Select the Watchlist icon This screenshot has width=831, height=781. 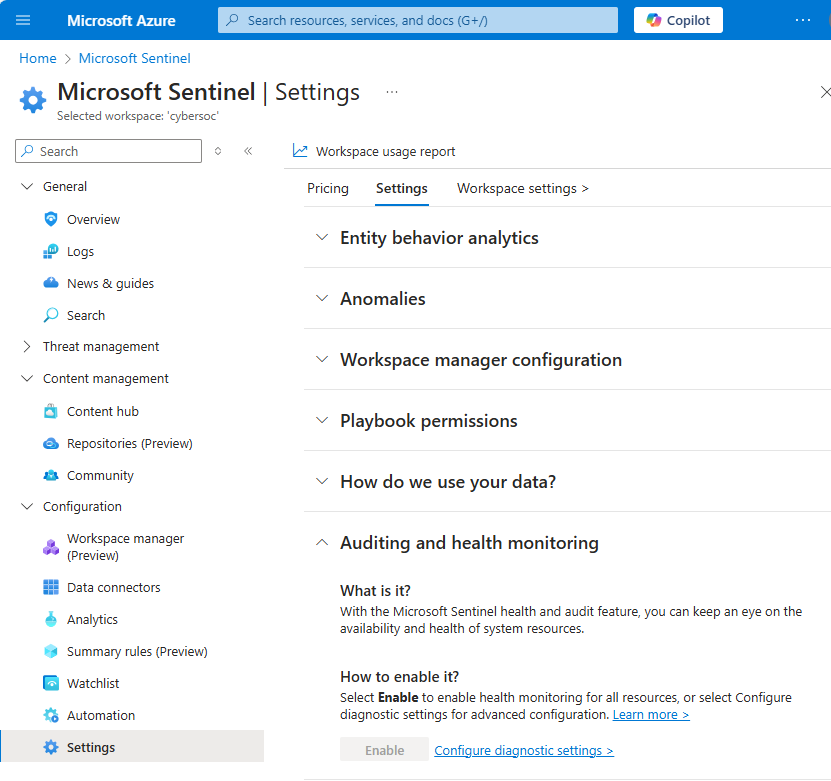click(x=50, y=683)
